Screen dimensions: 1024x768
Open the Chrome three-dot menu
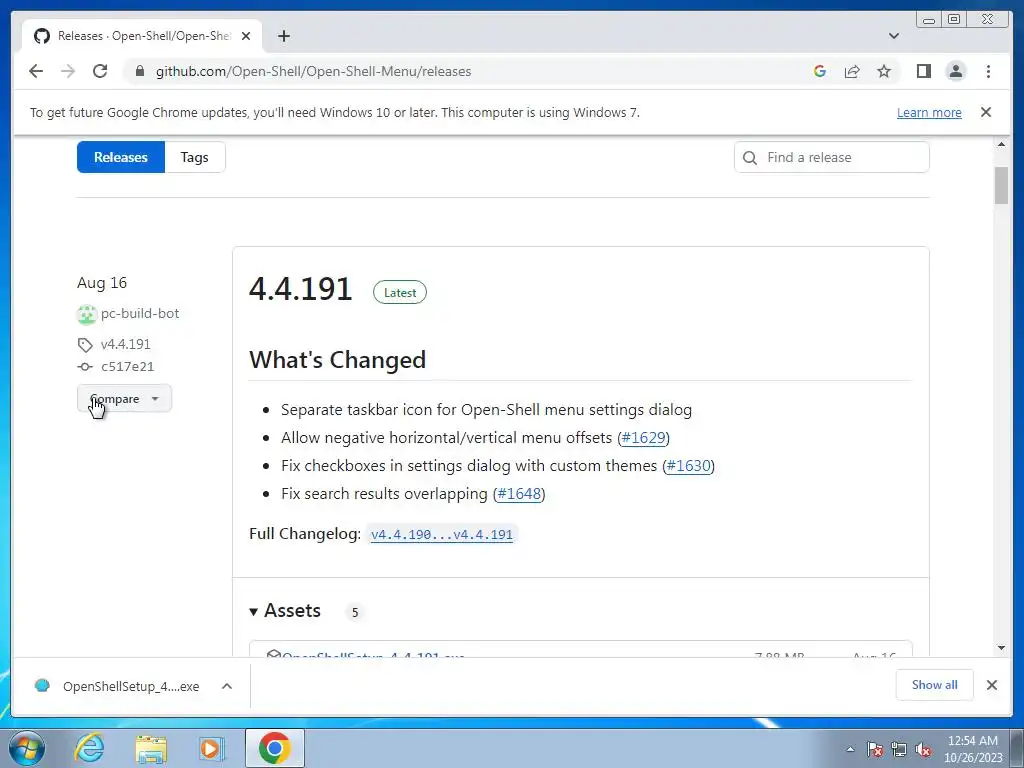coord(988,71)
